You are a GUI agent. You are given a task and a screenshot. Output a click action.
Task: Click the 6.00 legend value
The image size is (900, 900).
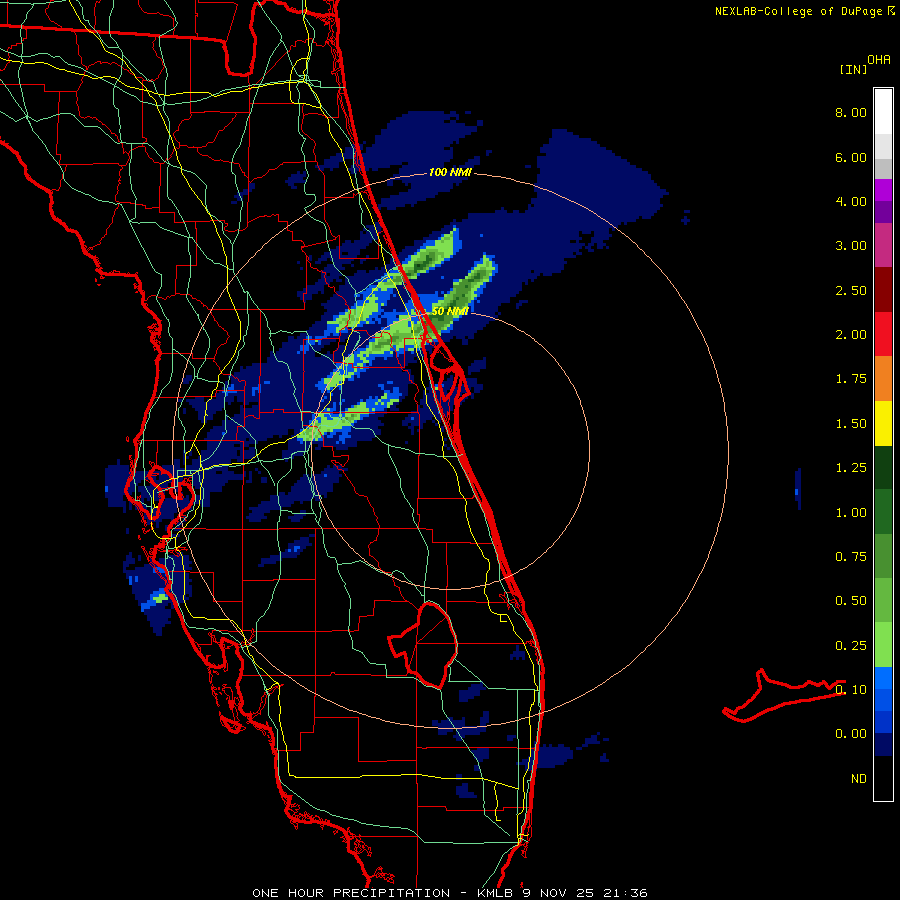point(851,157)
